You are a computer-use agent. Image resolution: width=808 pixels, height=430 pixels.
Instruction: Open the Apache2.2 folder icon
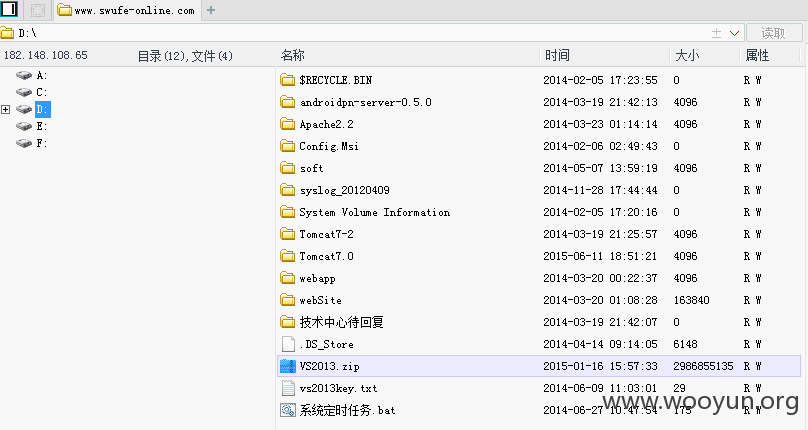[288, 124]
